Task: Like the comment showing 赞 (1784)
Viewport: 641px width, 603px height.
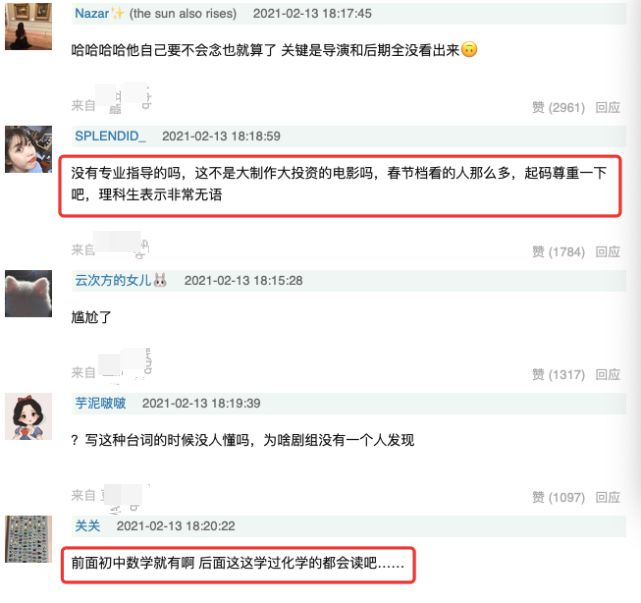Action: pyautogui.click(x=558, y=252)
